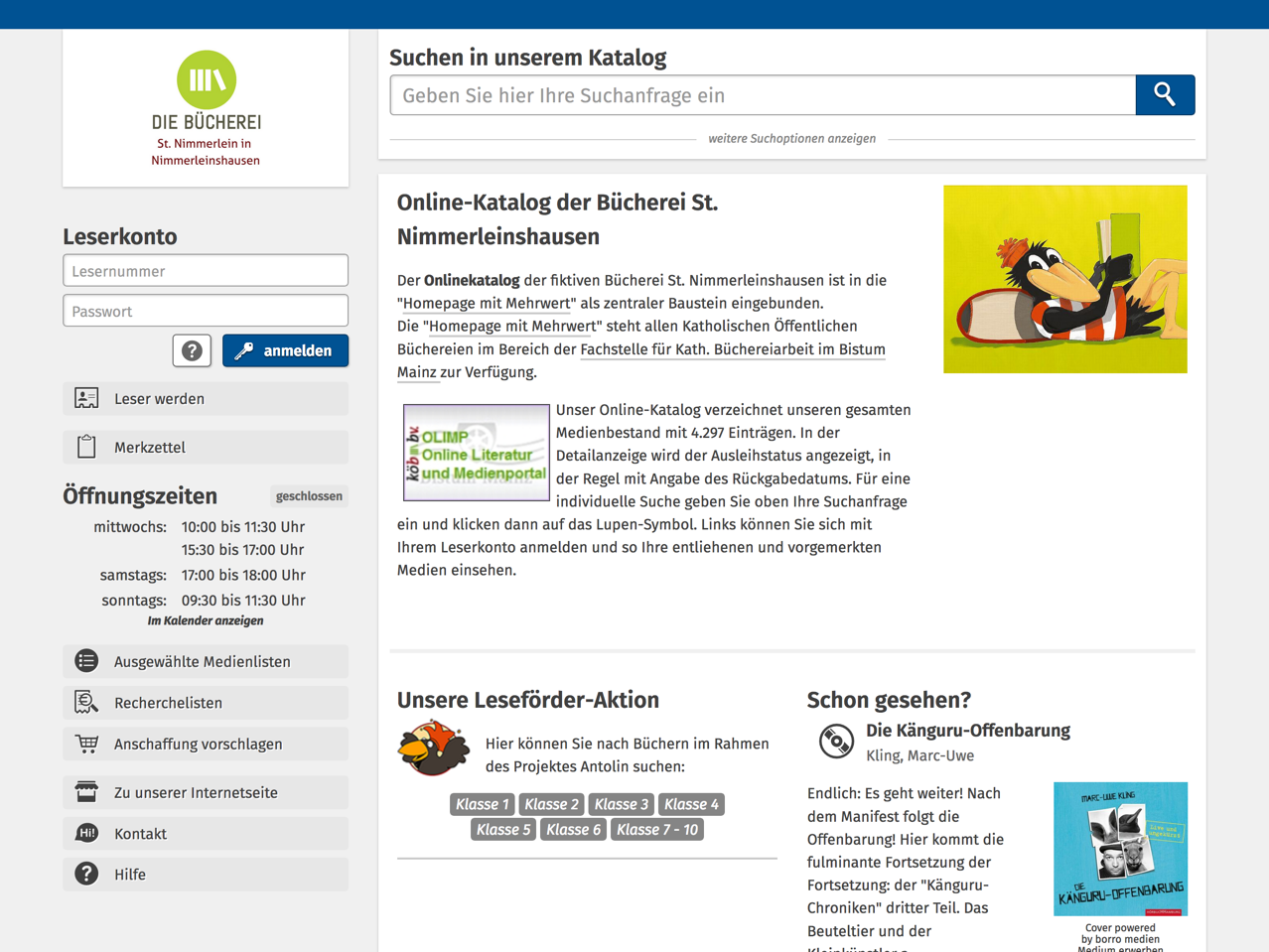Open Fachstelle für Kath. Büchereiarbeit link
Viewport: 1269px width, 952px height.
pos(732,349)
